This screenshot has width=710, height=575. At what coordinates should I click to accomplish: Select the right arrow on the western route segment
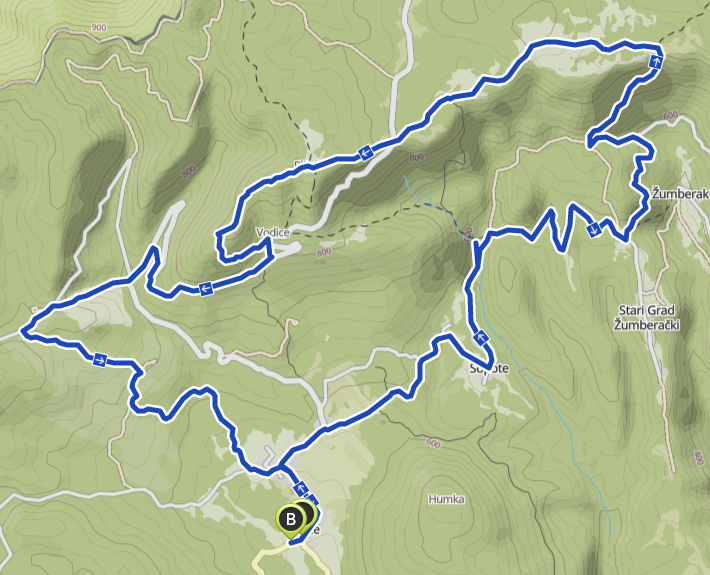(100, 360)
